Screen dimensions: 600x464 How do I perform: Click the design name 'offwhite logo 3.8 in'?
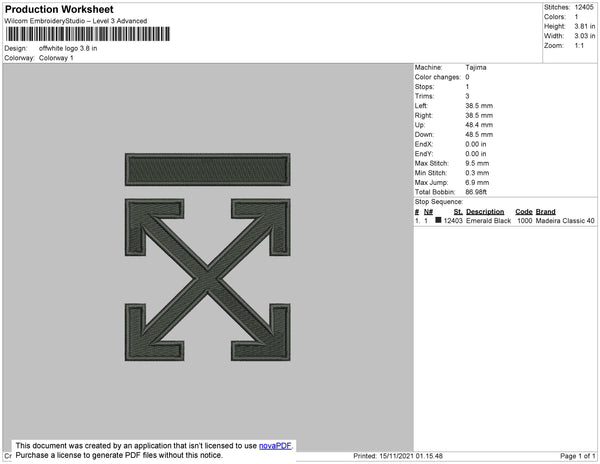pyautogui.click(x=68, y=49)
